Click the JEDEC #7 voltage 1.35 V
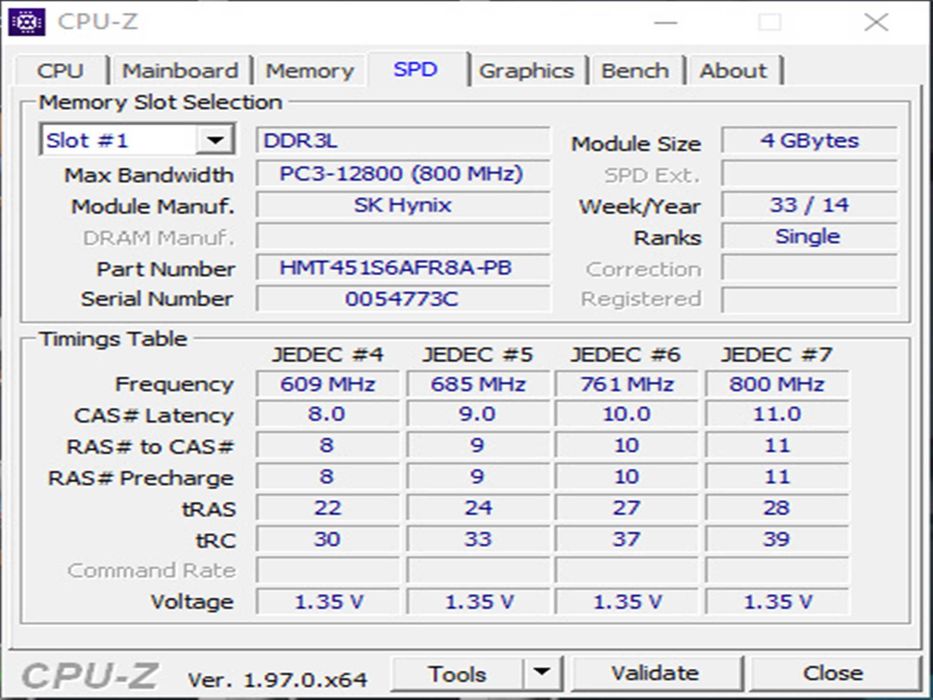Image resolution: width=933 pixels, height=700 pixels. coord(777,602)
